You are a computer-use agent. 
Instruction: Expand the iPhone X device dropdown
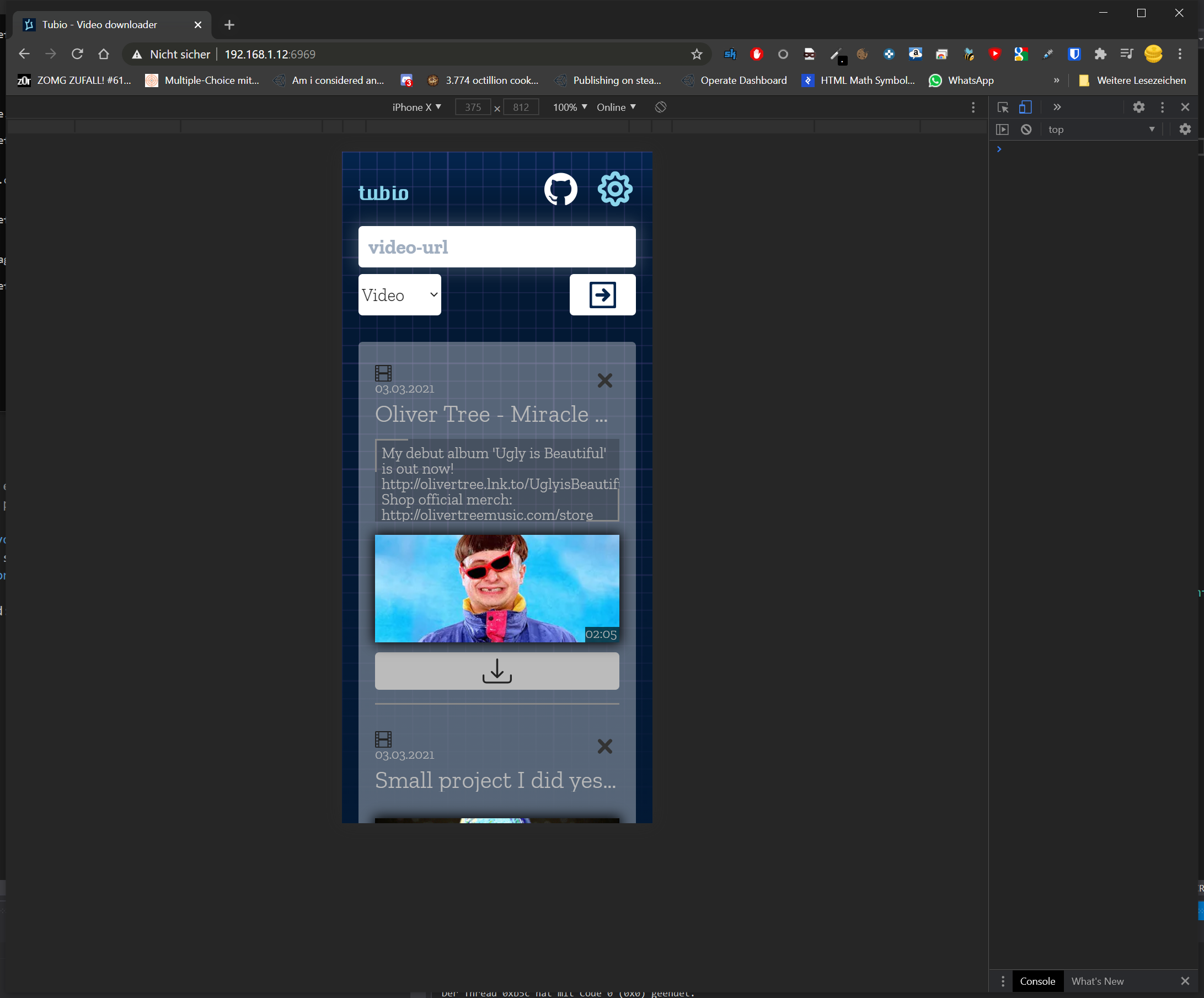(416, 107)
